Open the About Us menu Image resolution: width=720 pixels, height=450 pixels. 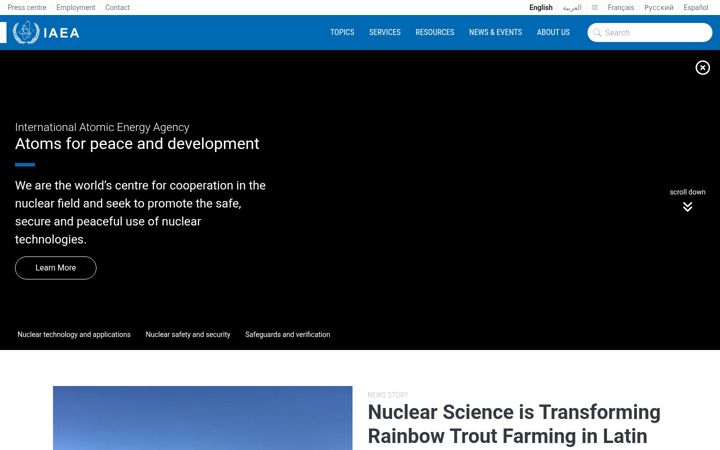(553, 32)
